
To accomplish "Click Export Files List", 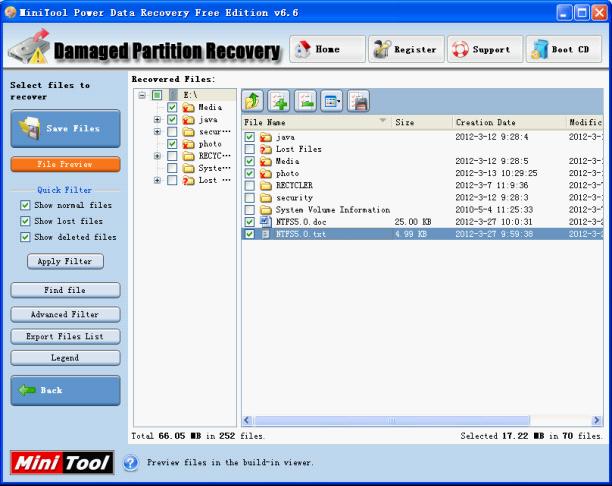I will 66,336.
